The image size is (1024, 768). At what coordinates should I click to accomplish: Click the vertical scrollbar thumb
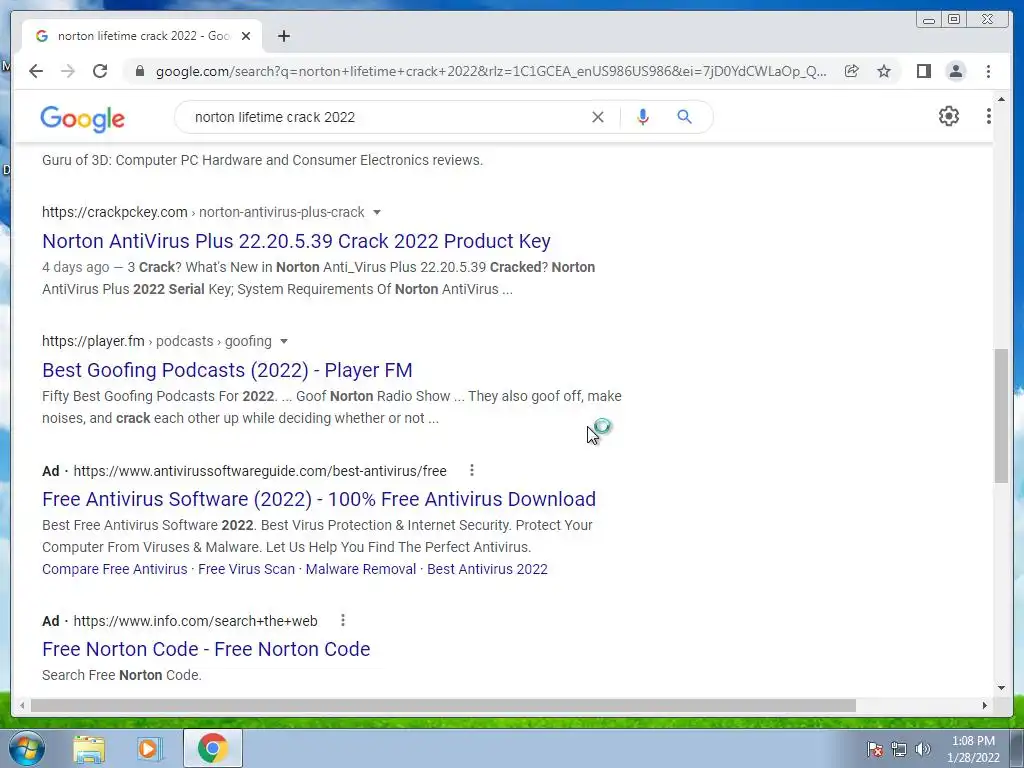tap(1001, 416)
